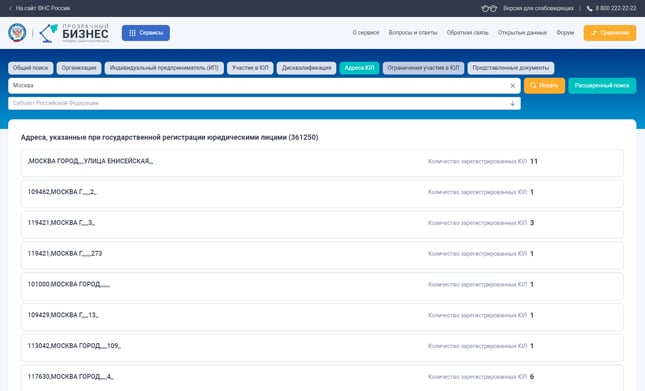
Task: Click the glasses icon for the visually impaired version
Action: point(489,8)
